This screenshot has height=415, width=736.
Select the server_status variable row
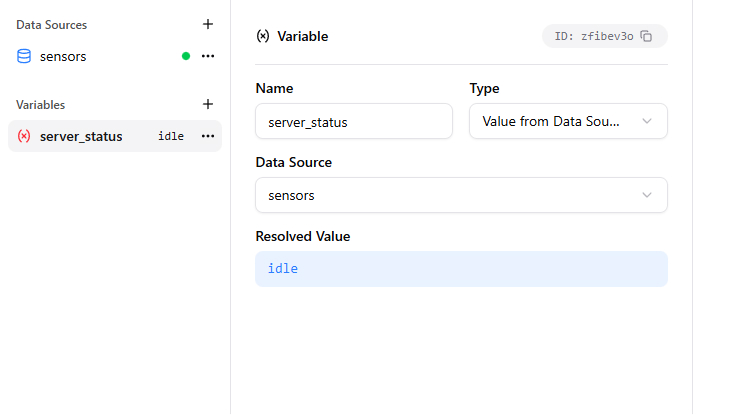tap(115, 136)
